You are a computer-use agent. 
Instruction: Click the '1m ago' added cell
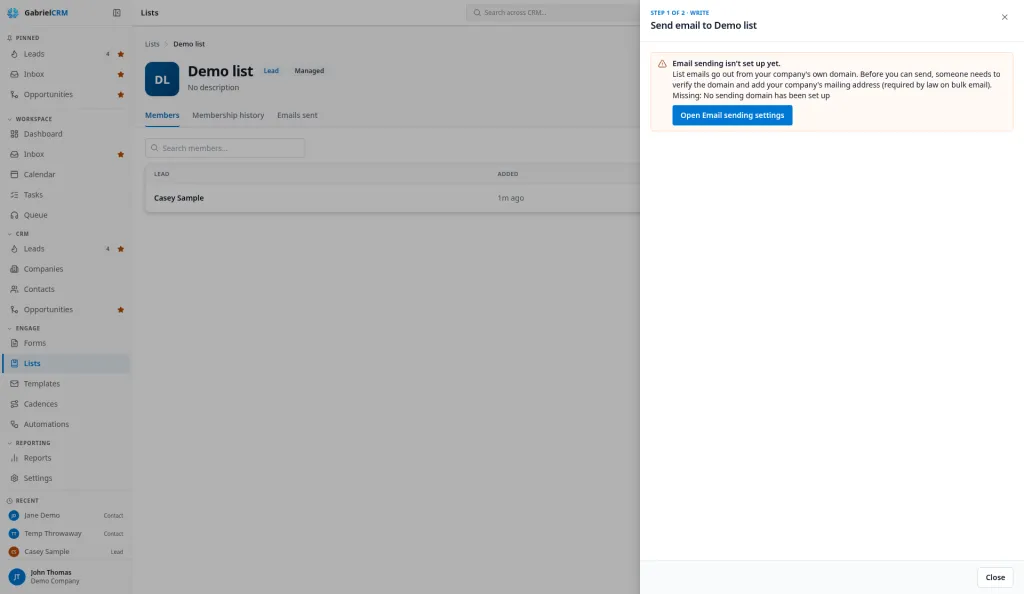511,198
